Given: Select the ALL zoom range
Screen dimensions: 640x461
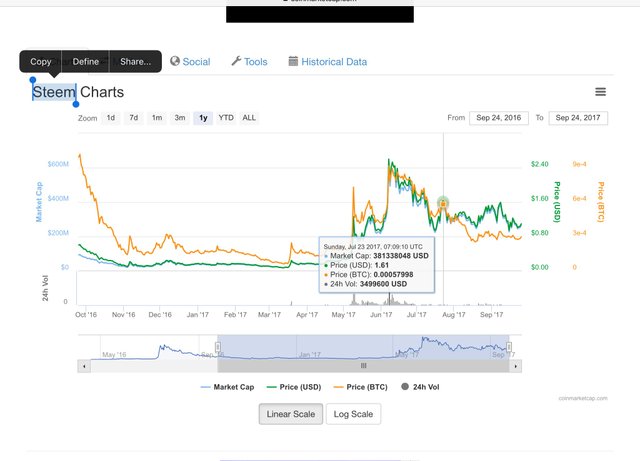Looking at the screenshot, I should (x=249, y=118).
